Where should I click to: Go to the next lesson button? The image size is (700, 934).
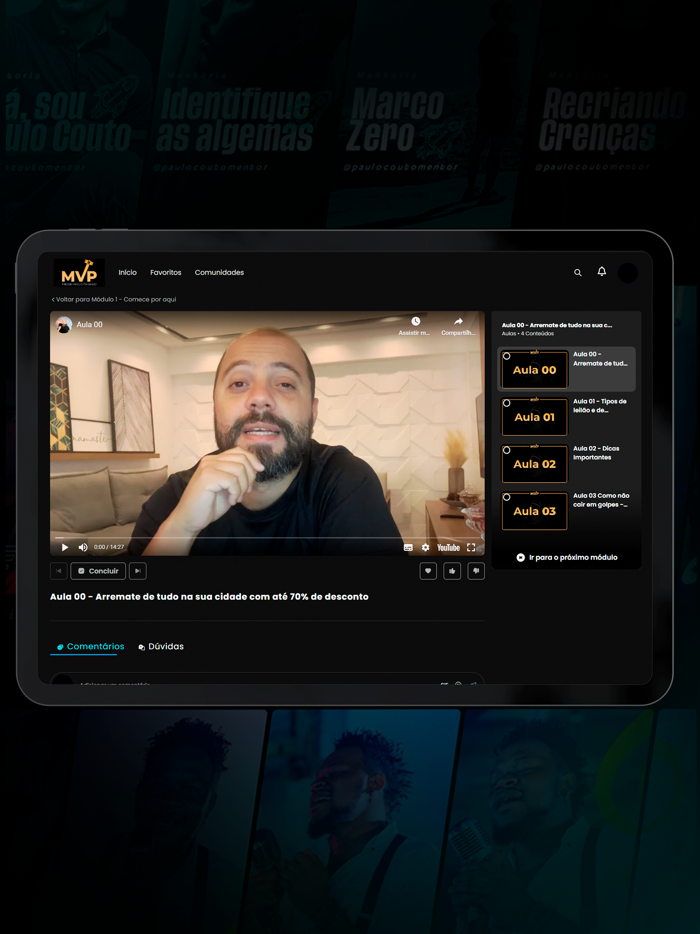click(x=138, y=571)
